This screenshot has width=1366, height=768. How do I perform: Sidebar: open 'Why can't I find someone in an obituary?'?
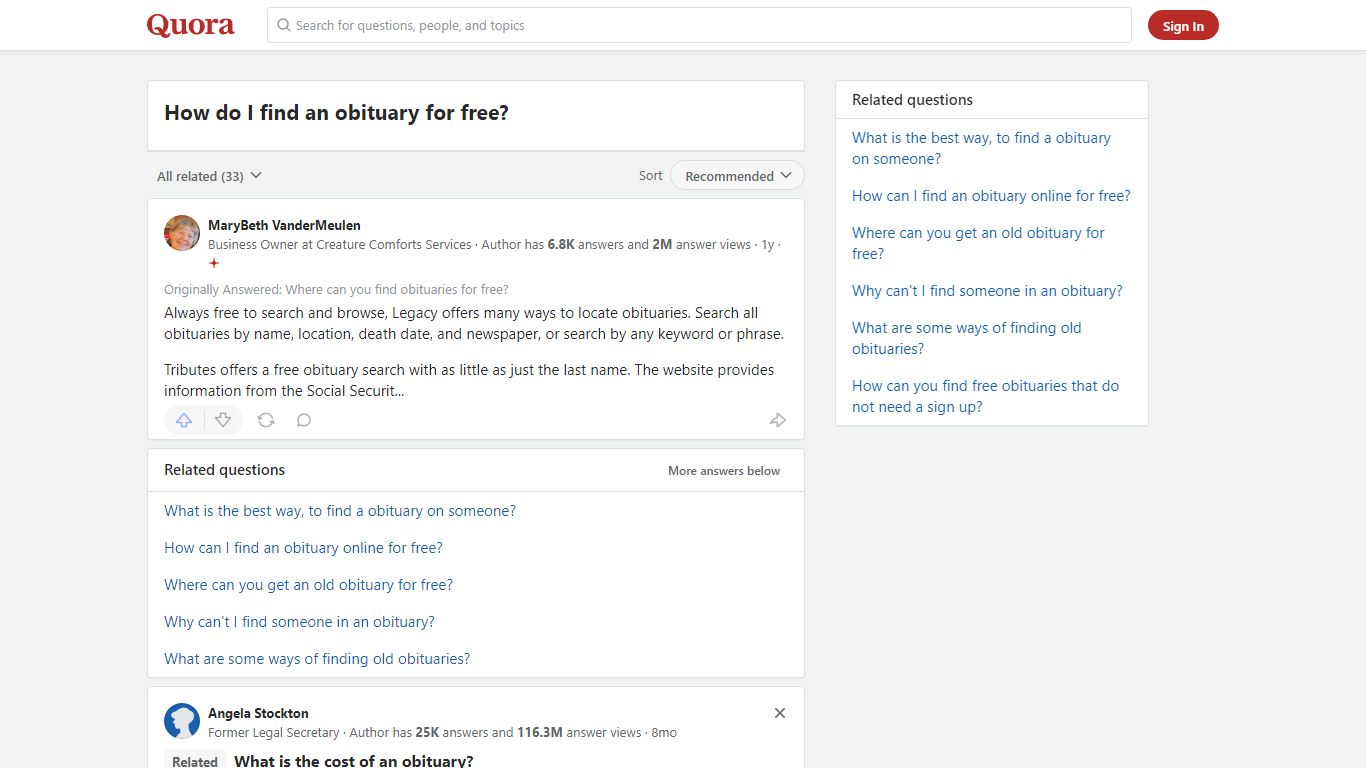[987, 291]
